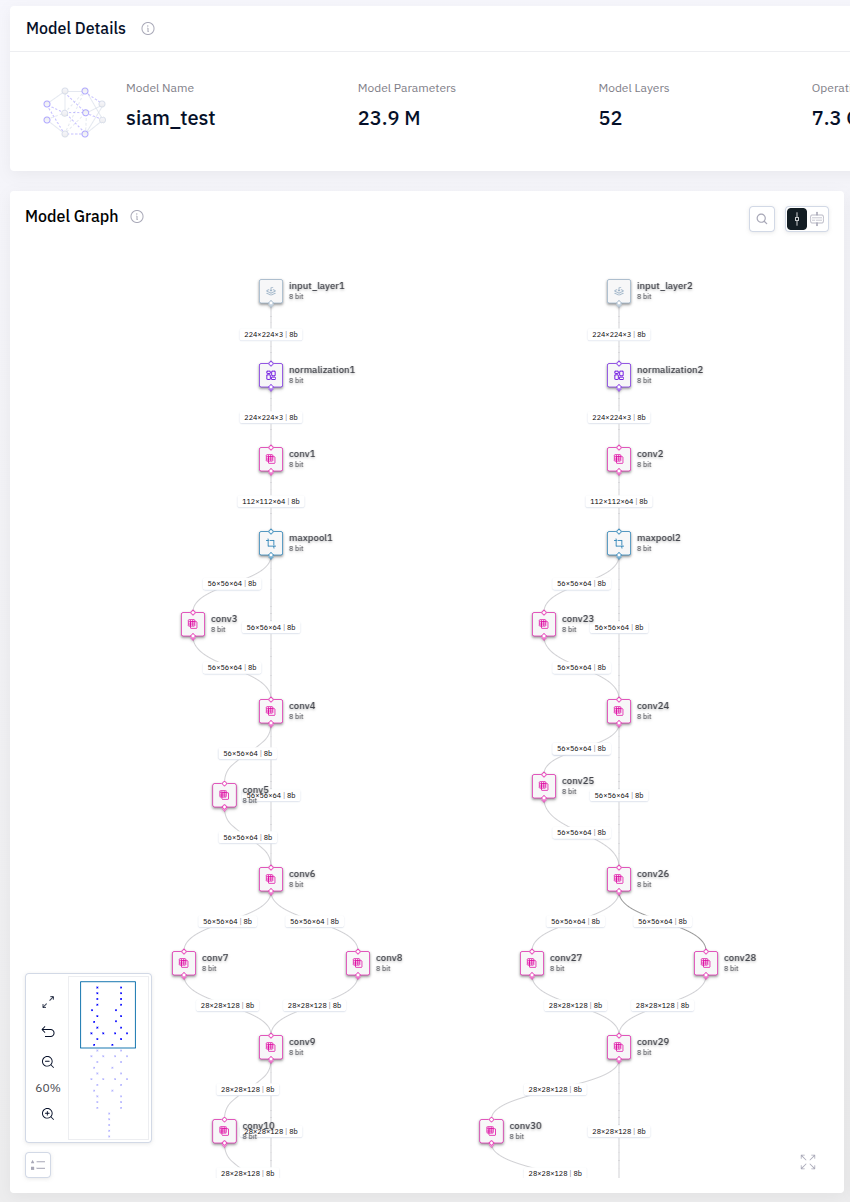The height and width of the screenshot is (1202, 850).
Task: Switch to detailed node graph view
Action: (818, 219)
